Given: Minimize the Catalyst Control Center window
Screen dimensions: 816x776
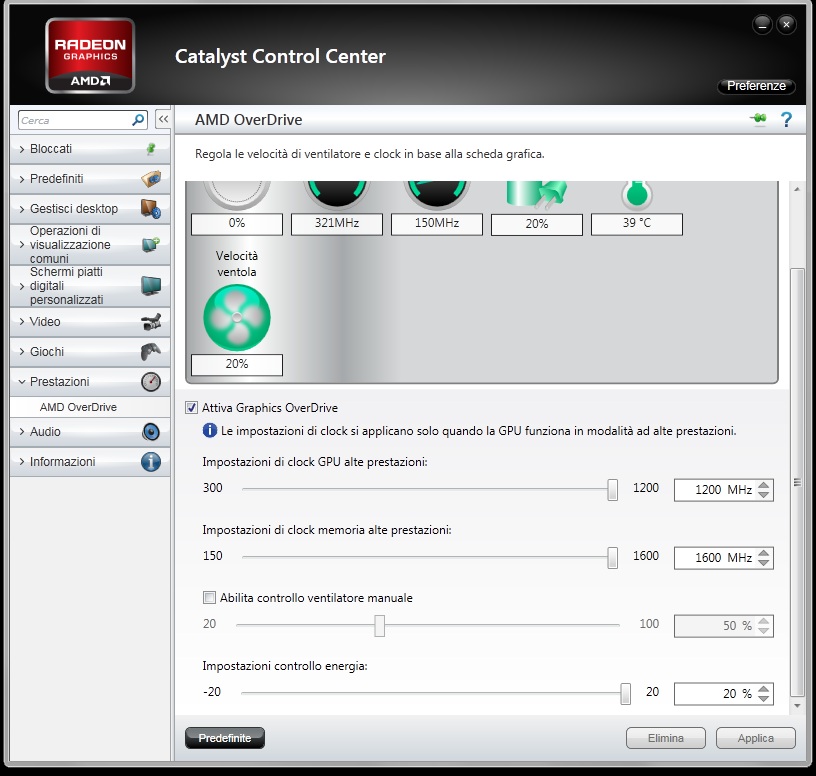Looking at the screenshot, I should coord(762,24).
